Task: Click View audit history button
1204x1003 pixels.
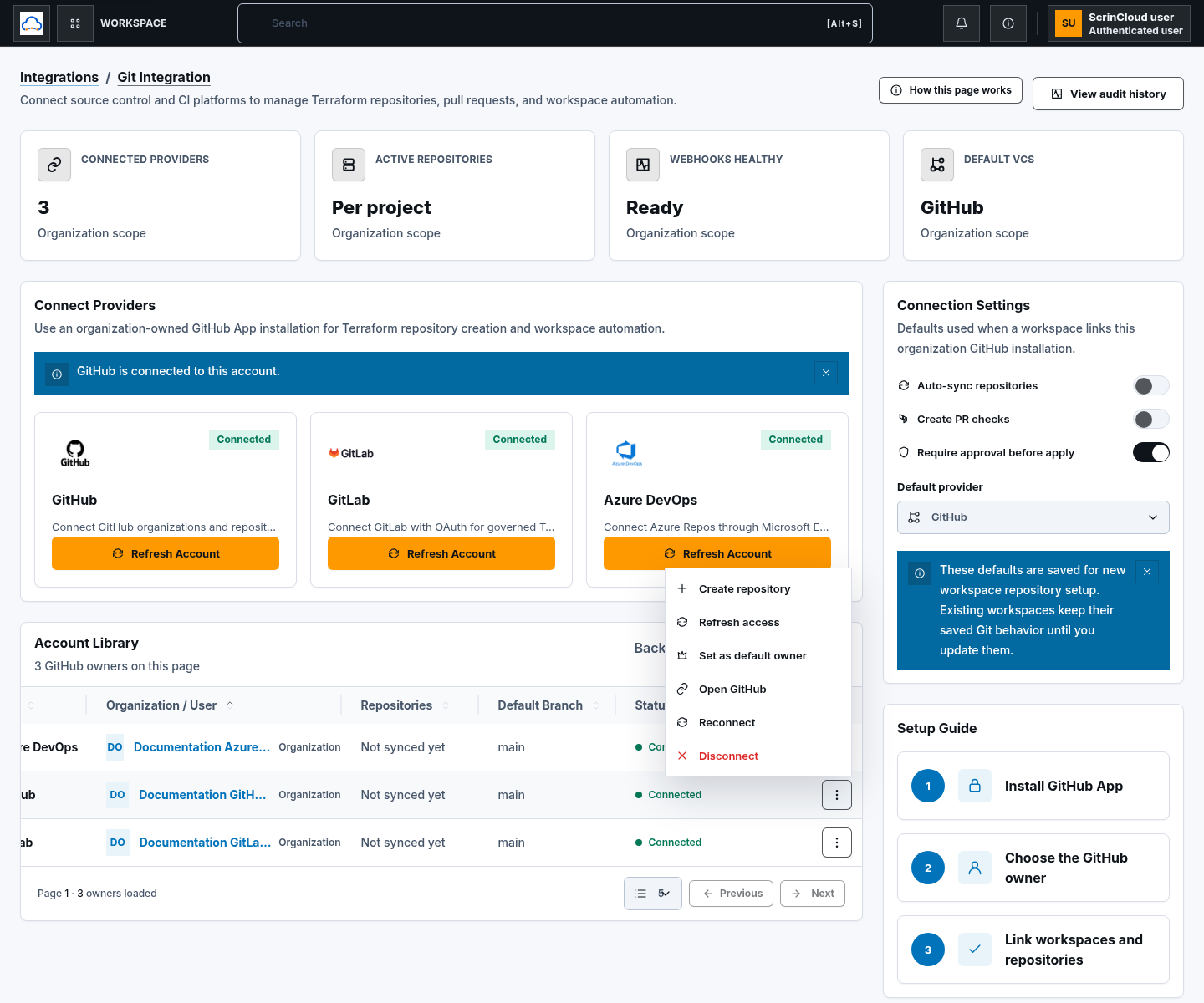Action: pos(1108,94)
